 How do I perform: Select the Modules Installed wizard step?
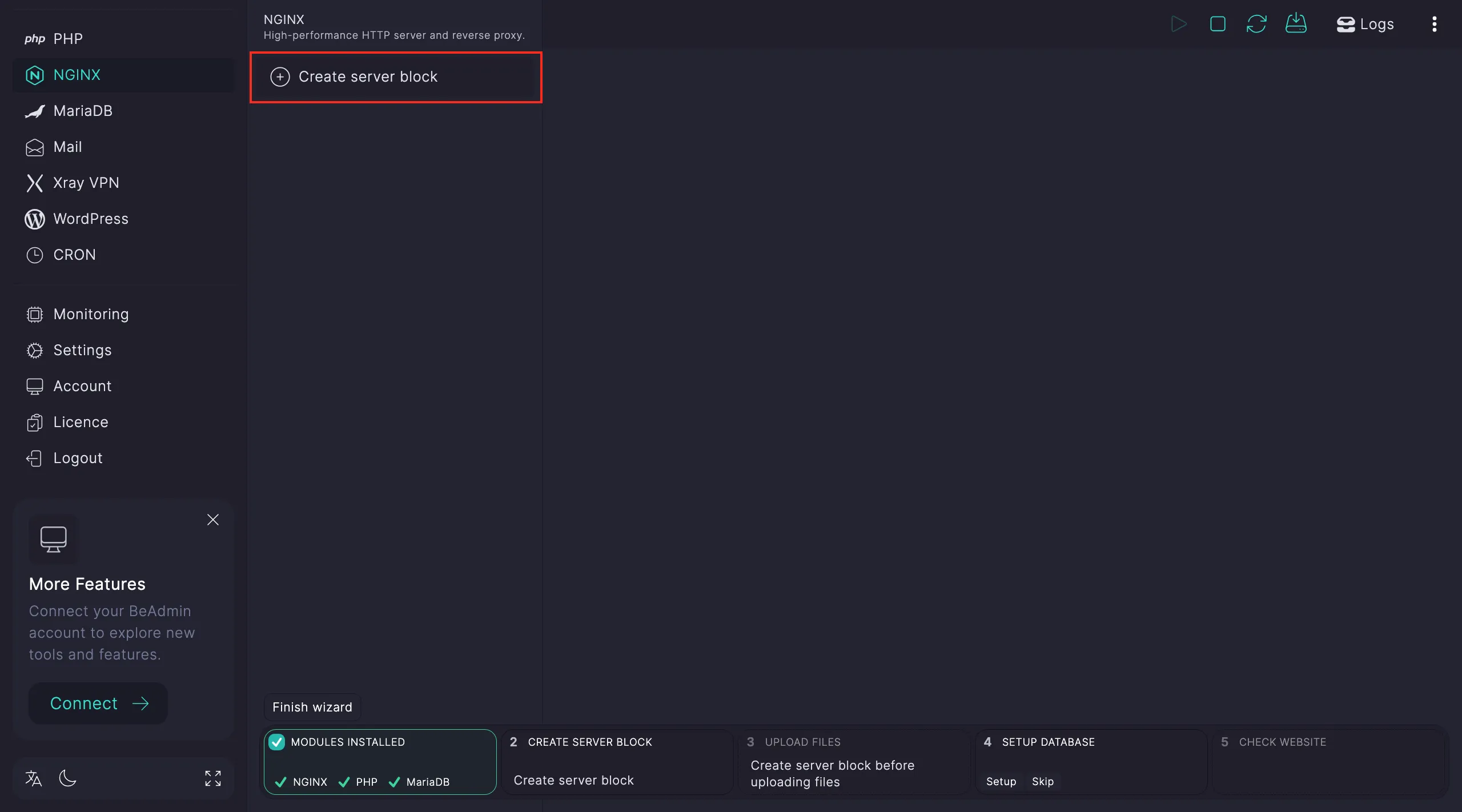[x=380, y=762]
